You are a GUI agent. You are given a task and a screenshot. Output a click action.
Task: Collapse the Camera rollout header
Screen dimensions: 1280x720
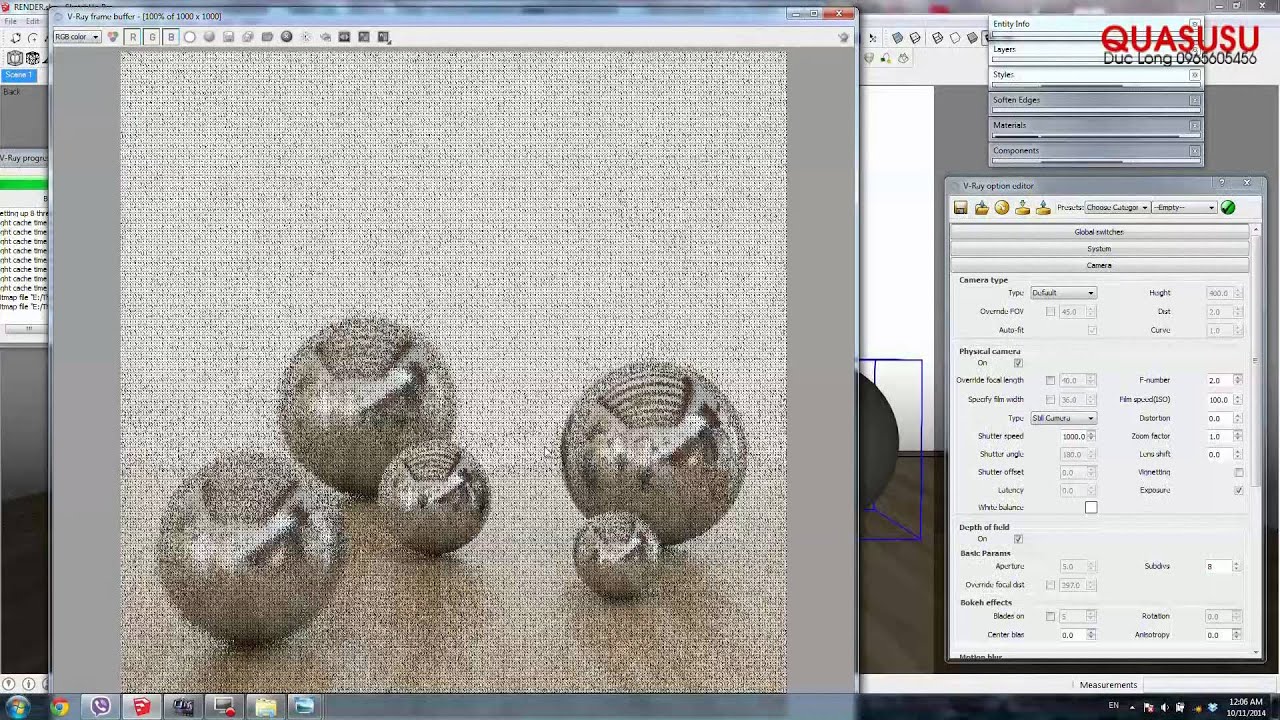tap(1099, 265)
